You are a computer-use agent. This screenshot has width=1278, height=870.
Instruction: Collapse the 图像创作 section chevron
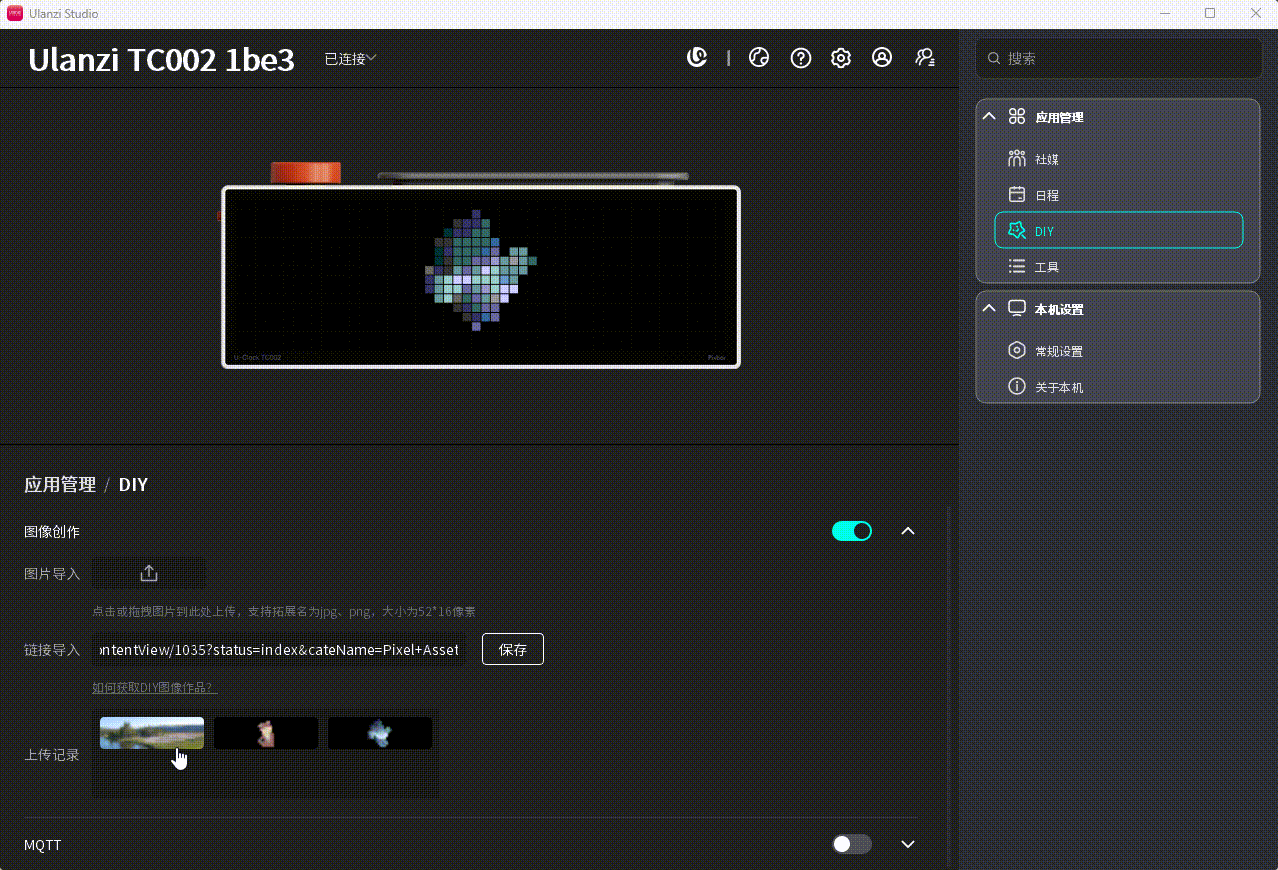(x=908, y=531)
